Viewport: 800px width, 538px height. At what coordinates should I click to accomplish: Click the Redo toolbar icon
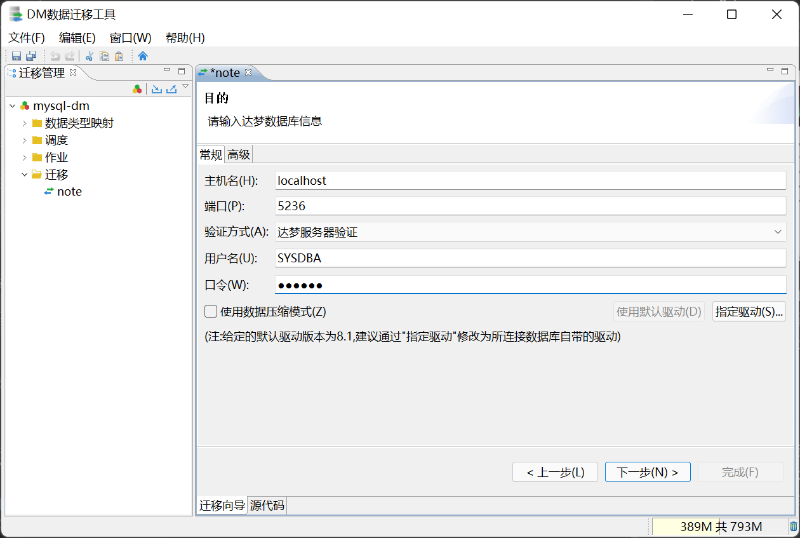click(70, 56)
